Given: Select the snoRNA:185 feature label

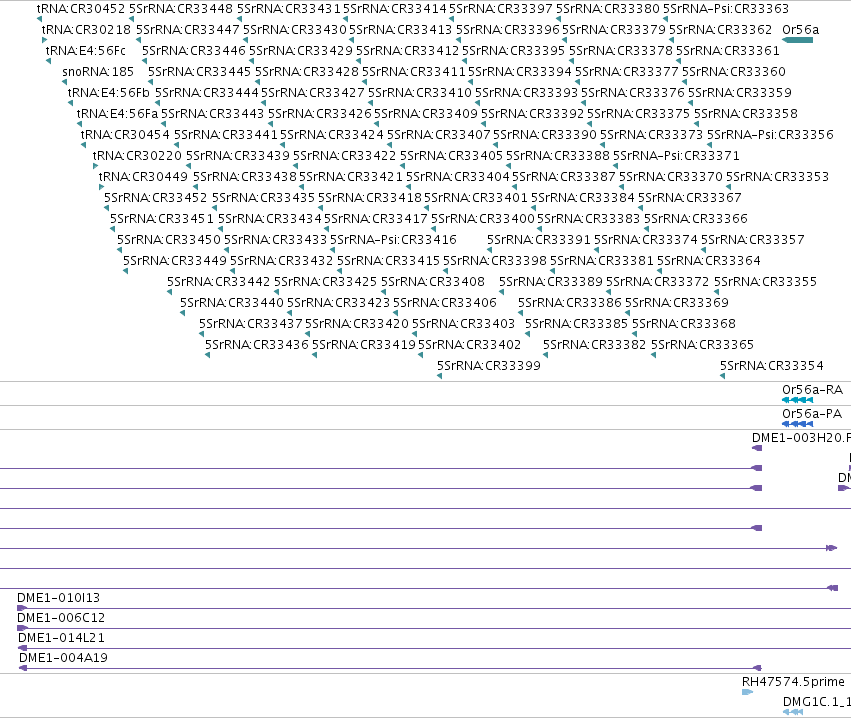Looking at the screenshot, I should click(x=98, y=72).
